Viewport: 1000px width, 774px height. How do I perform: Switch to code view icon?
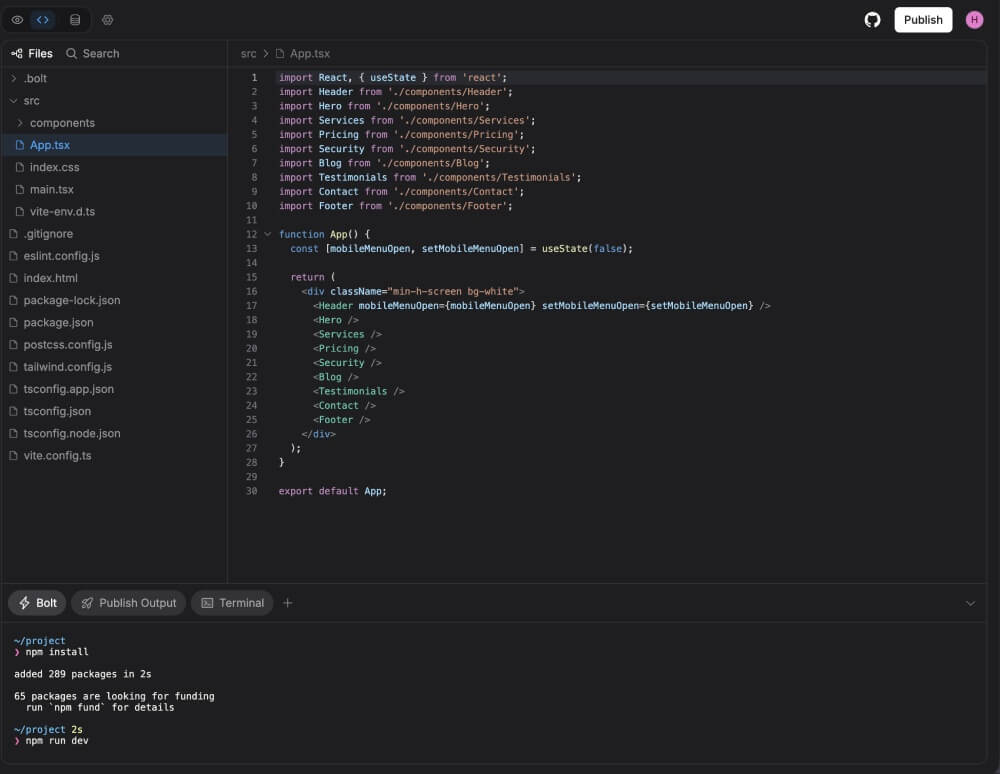[x=43, y=20]
